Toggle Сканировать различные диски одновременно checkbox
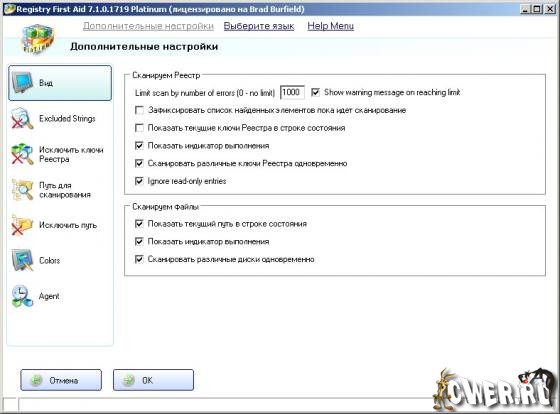The width and height of the screenshot is (560, 414). (x=139, y=259)
